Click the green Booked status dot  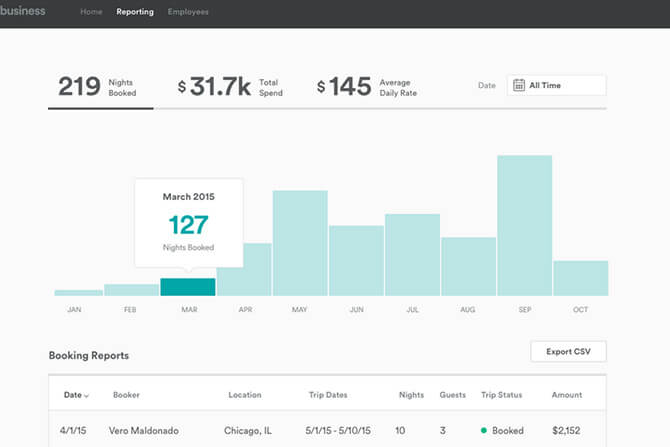(485, 431)
